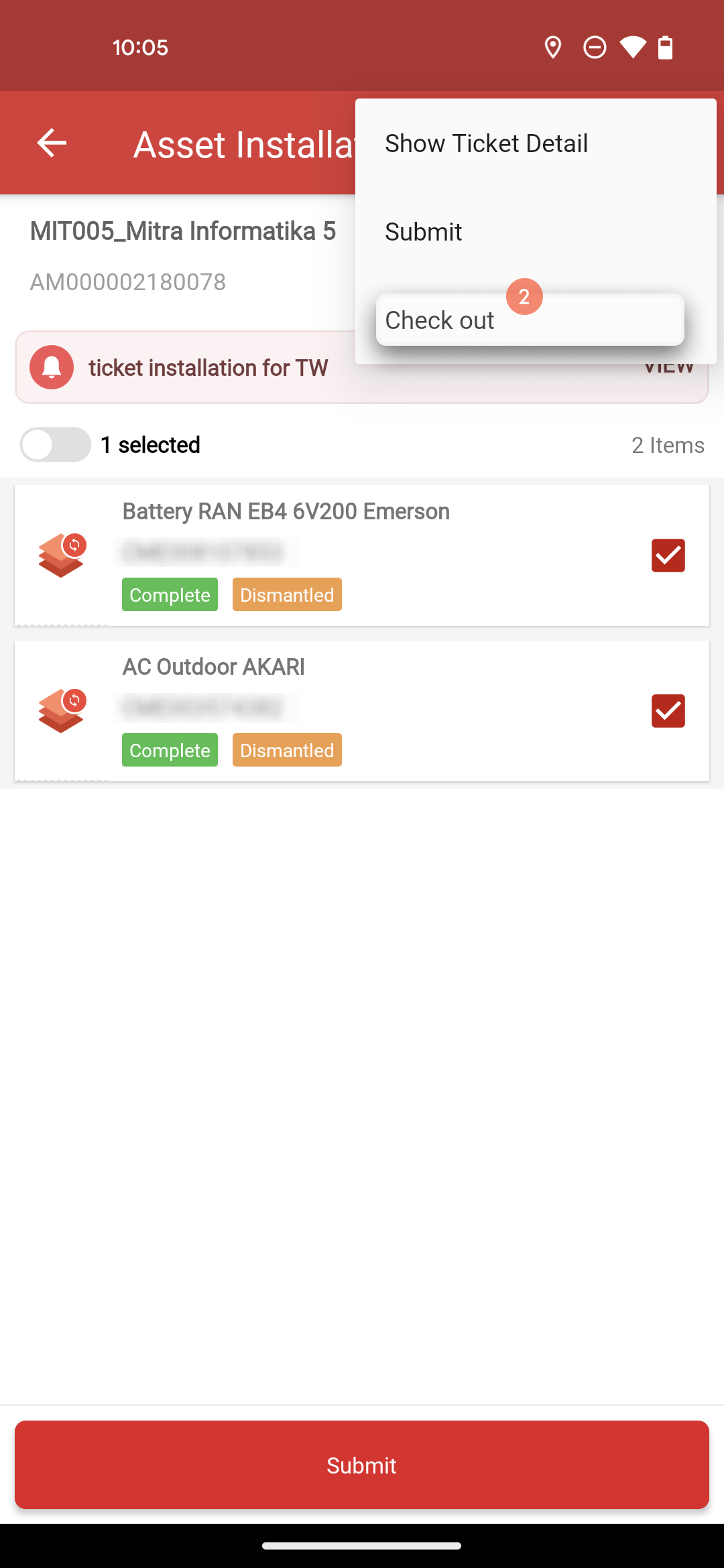This screenshot has height=1568, width=724.
Task: Tap the red bell notification icon
Action: coord(52,367)
